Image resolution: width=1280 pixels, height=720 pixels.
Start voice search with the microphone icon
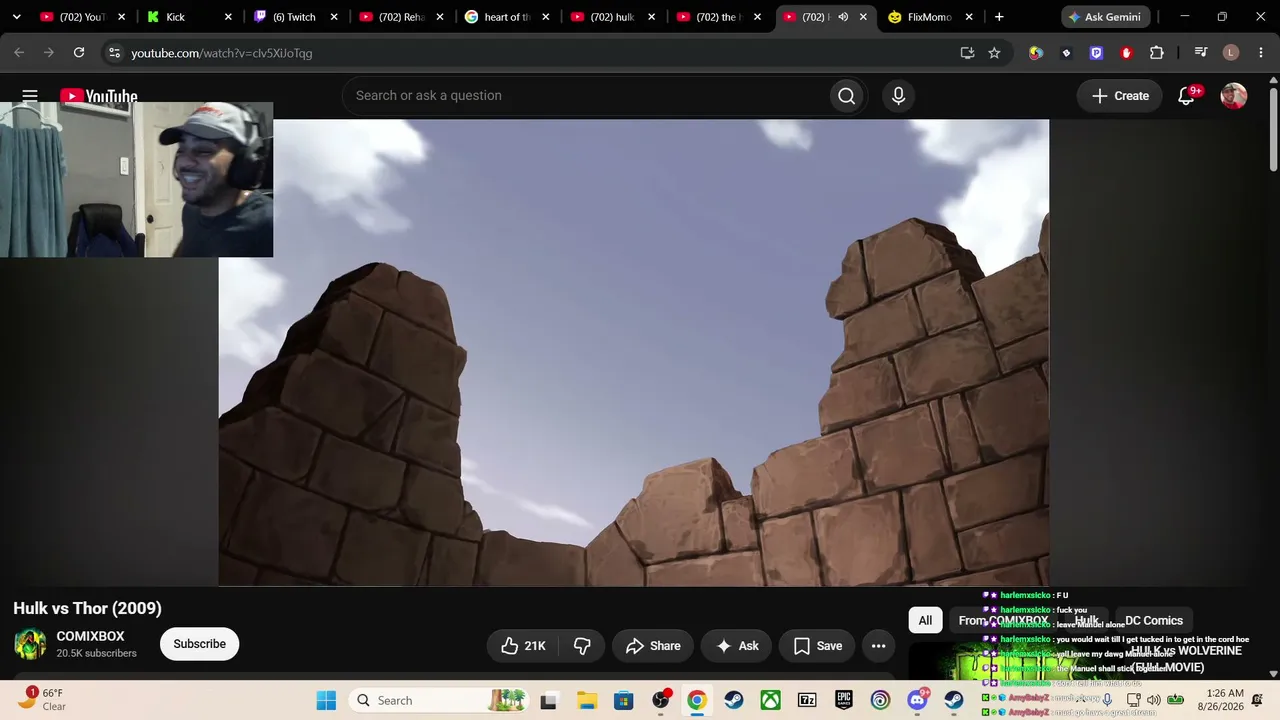(x=898, y=96)
